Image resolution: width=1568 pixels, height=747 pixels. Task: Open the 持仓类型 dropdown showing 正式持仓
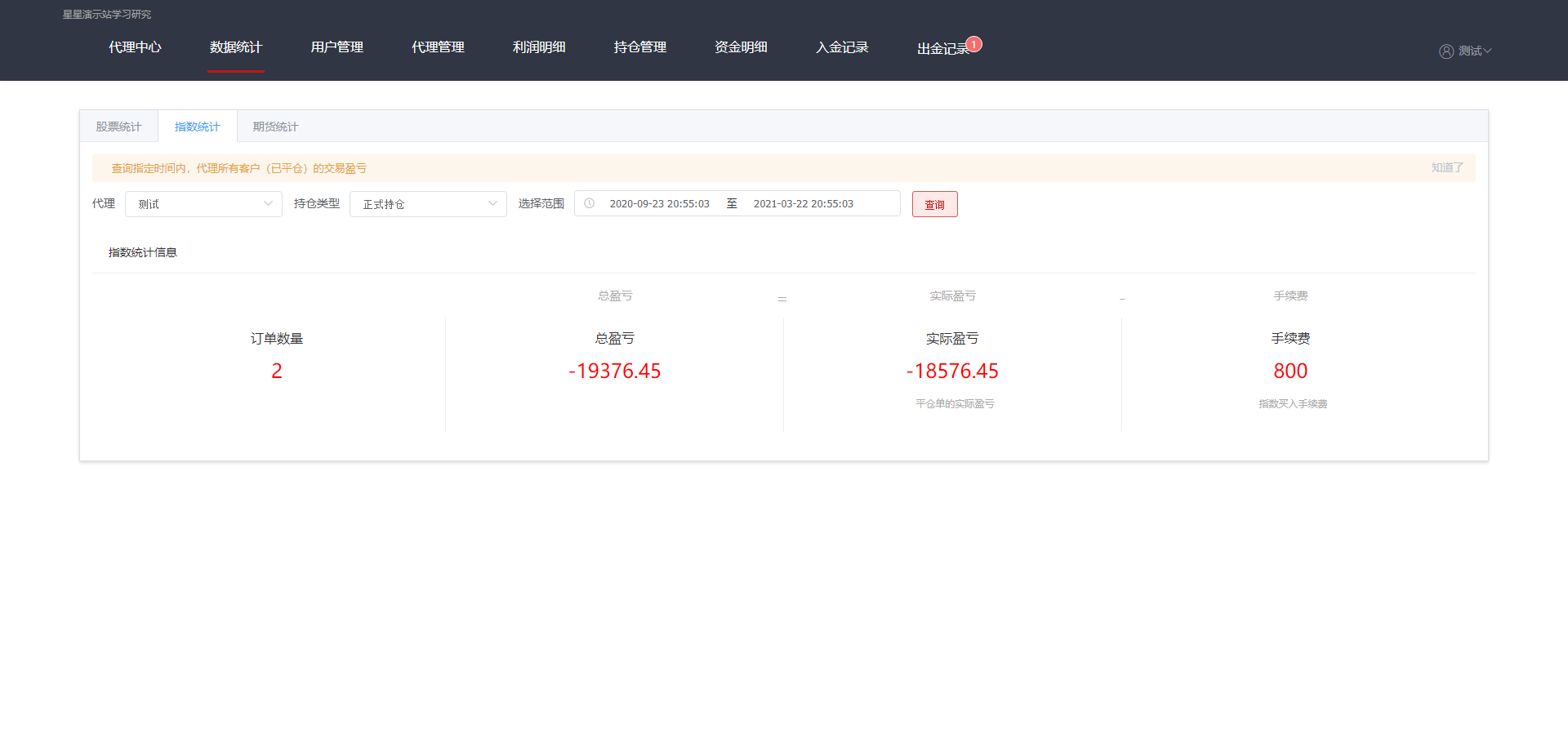(x=428, y=203)
